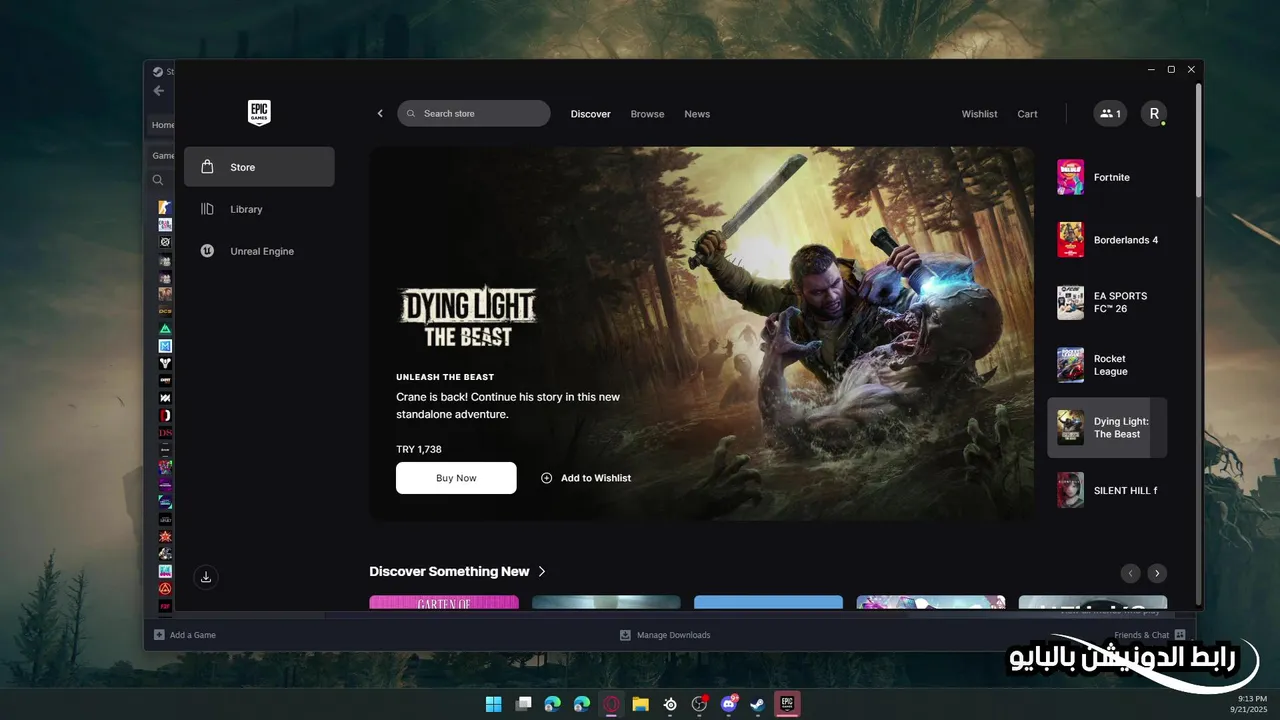Go back using the store back chevron
This screenshot has height=720, width=1280.
click(x=380, y=114)
